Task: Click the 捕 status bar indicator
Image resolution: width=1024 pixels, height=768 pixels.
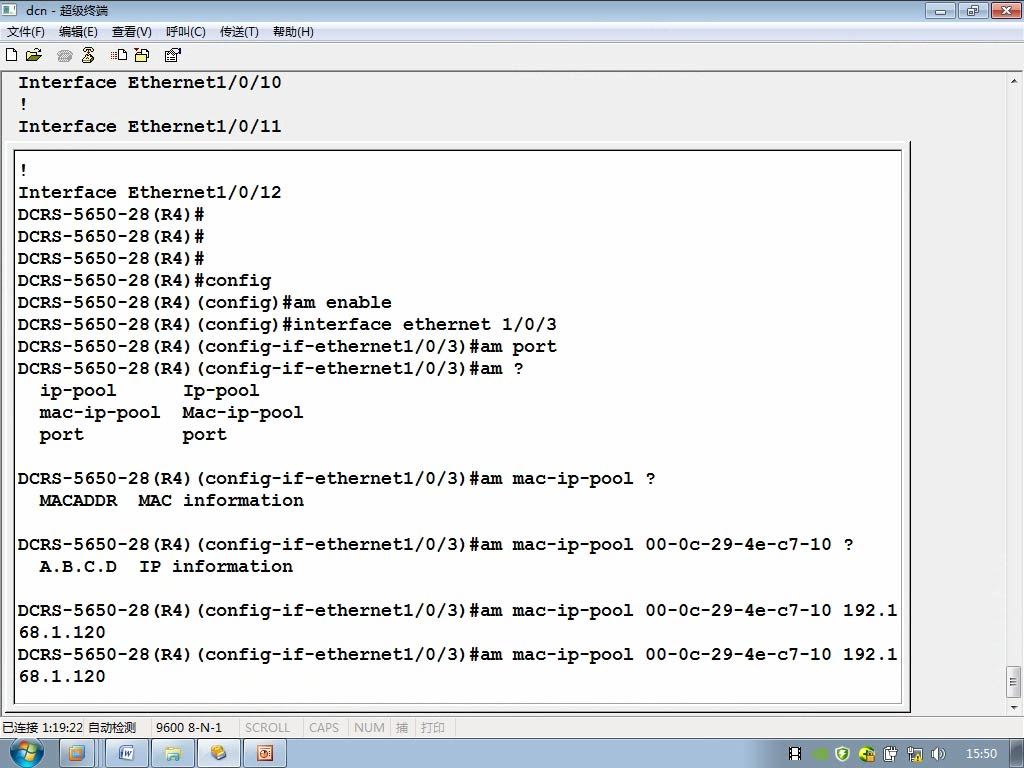Action: click(x=402, y=728)
